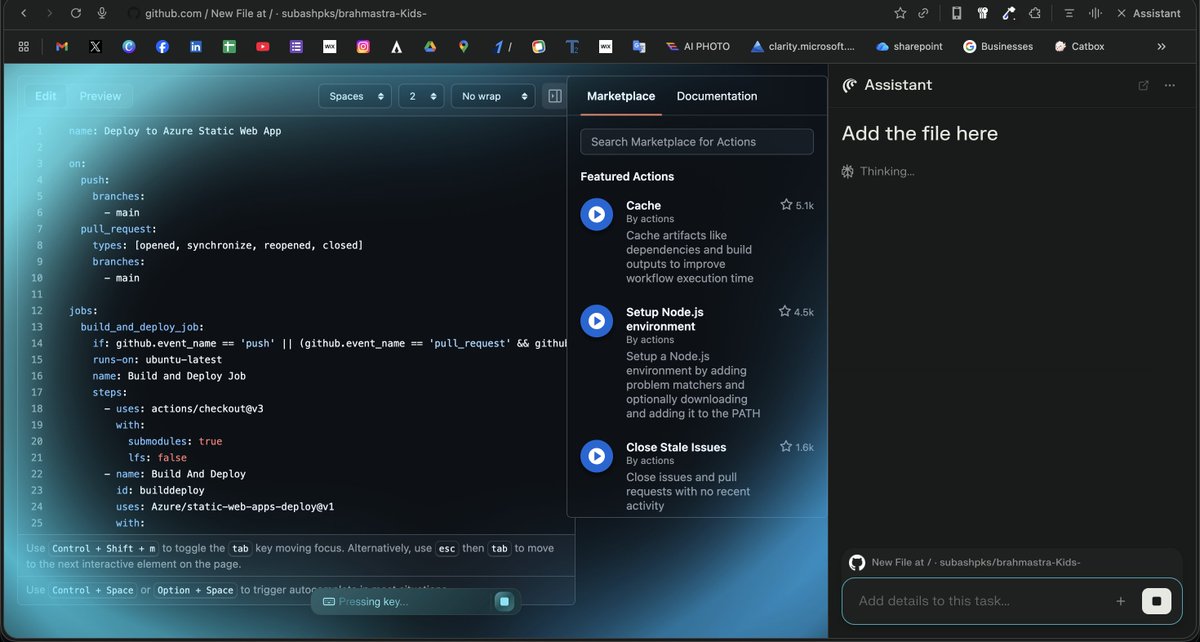Copy page link using the chain icon
This screenshot has width=1200, height=642.
coord(924,13)
